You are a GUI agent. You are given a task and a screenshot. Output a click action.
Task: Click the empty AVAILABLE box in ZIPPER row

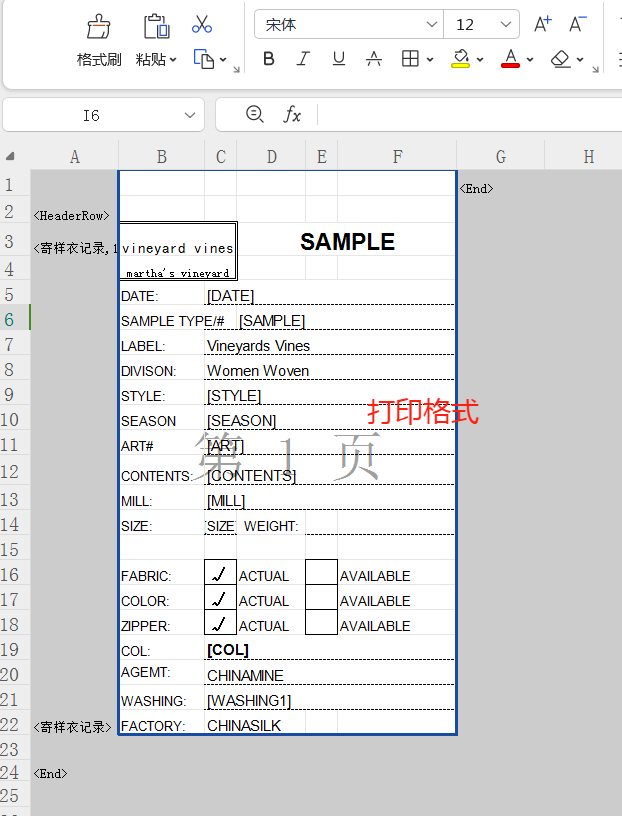point(321,622)
